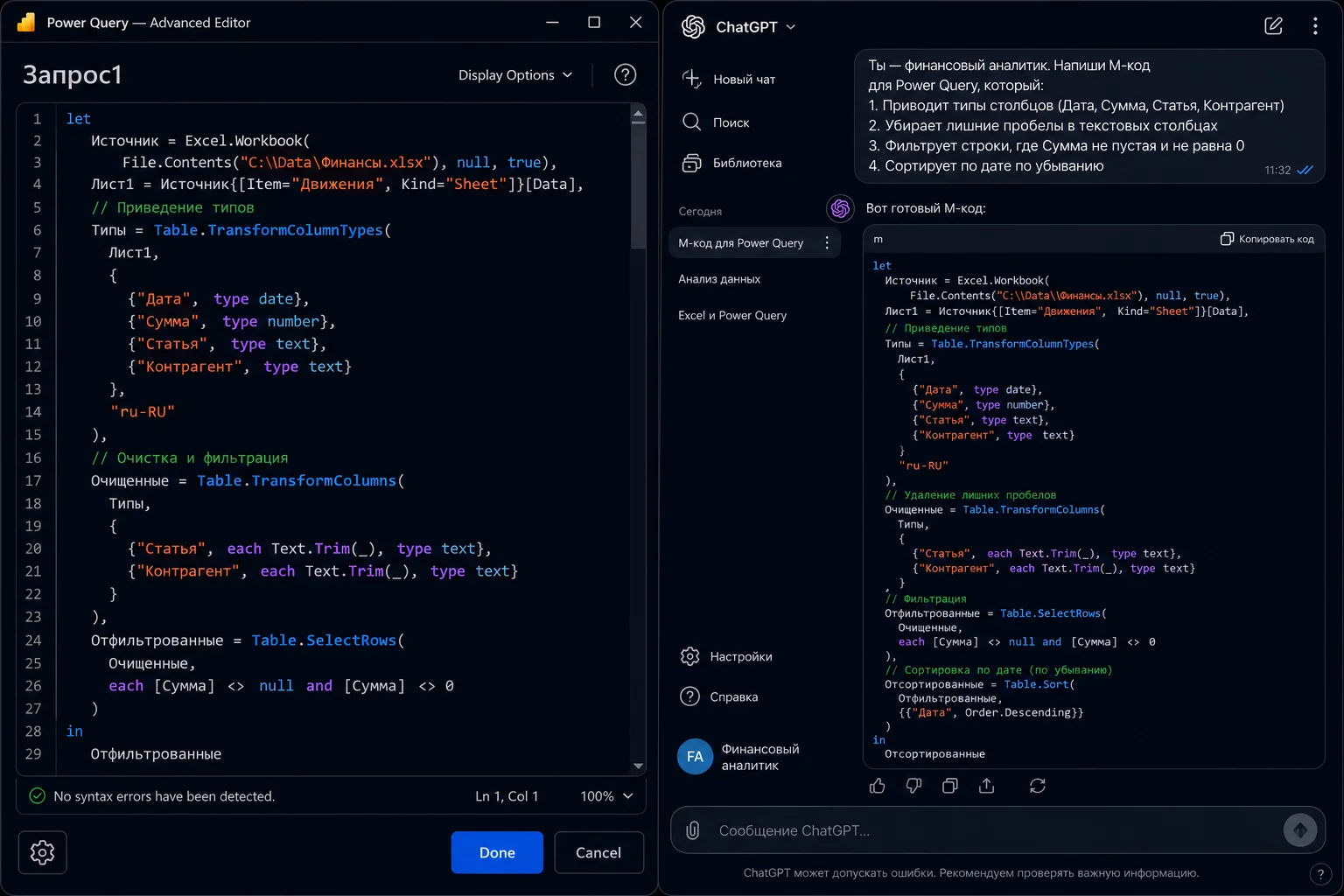Viewport: 1344px width, 896px height.
Task: Regenerate the response with refresh icon
Action: pos(1038,786)
